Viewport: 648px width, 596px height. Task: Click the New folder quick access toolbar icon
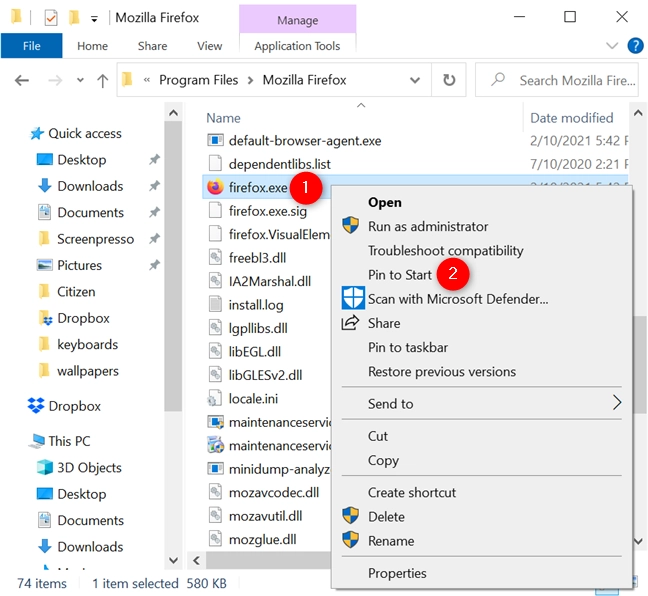[x=74, y=17]
